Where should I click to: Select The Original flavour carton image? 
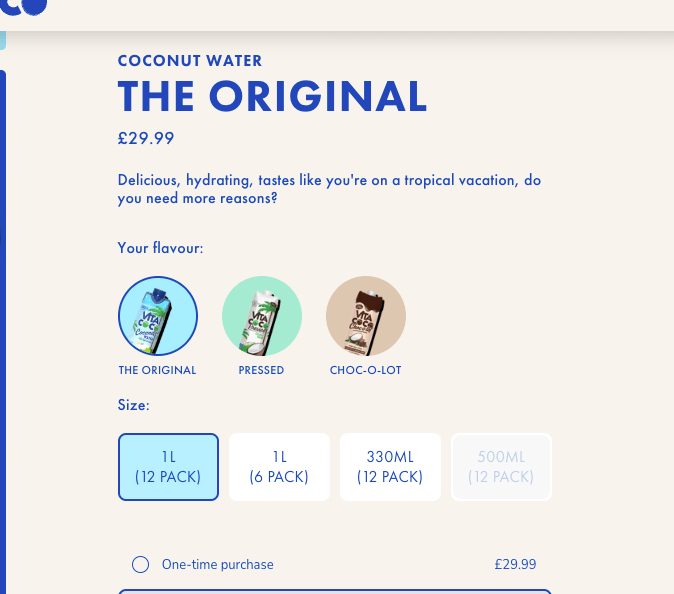pyautogui.click(x=158, y=316)
